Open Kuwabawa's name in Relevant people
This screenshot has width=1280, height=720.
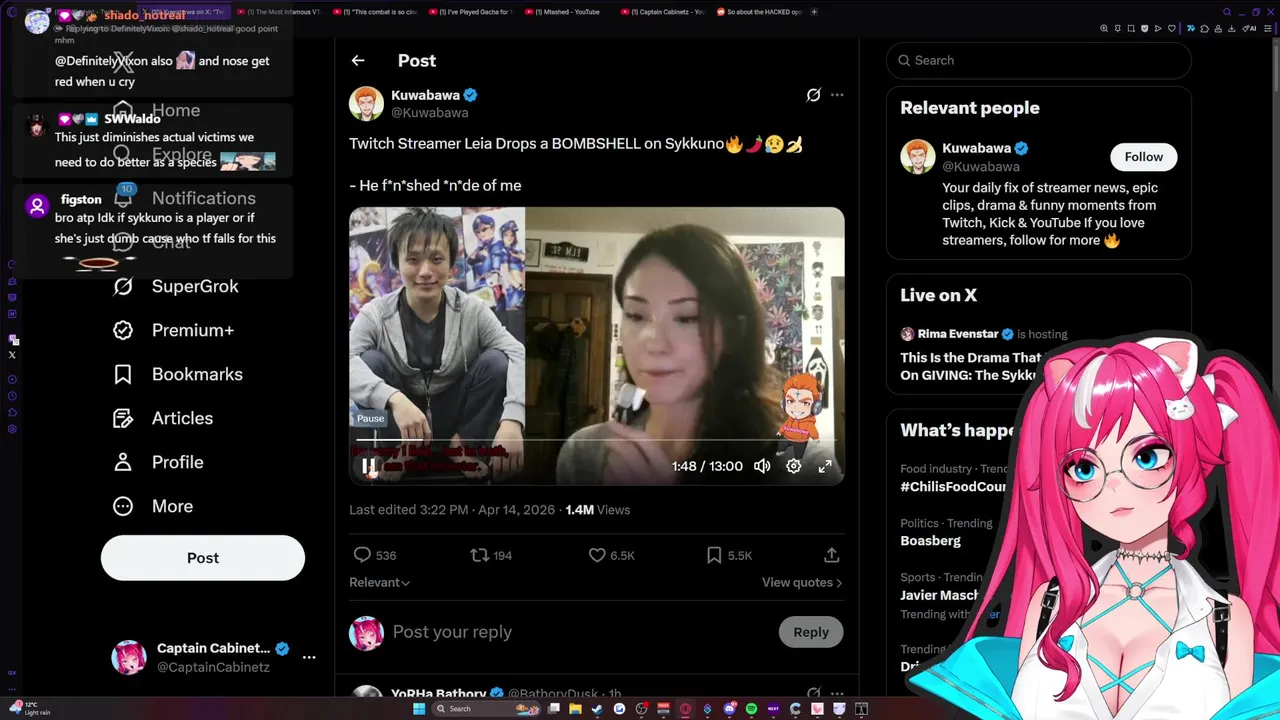coord(976,148)
